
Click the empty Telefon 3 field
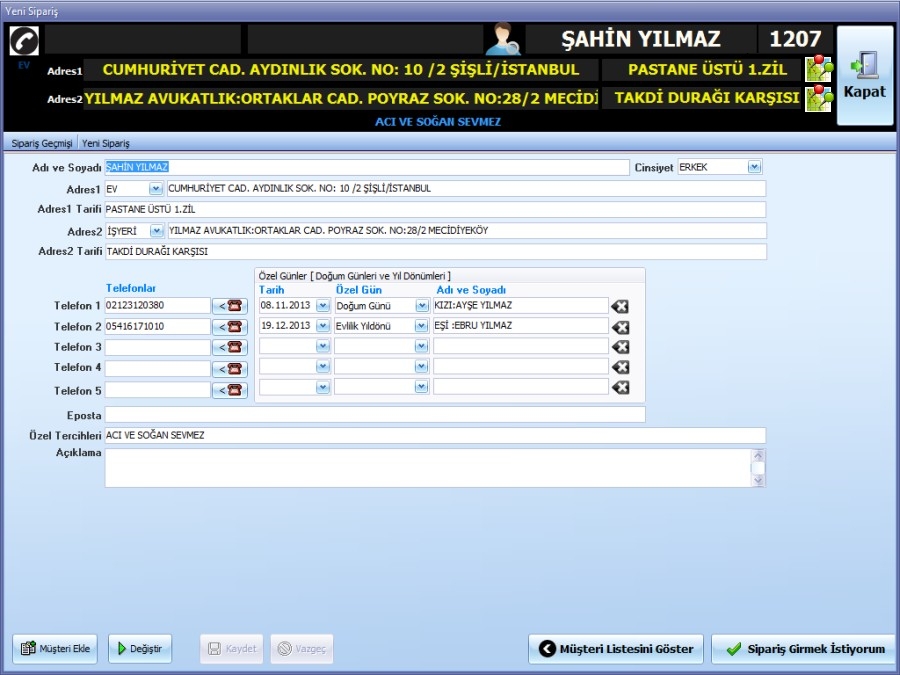tap(157, 347)
